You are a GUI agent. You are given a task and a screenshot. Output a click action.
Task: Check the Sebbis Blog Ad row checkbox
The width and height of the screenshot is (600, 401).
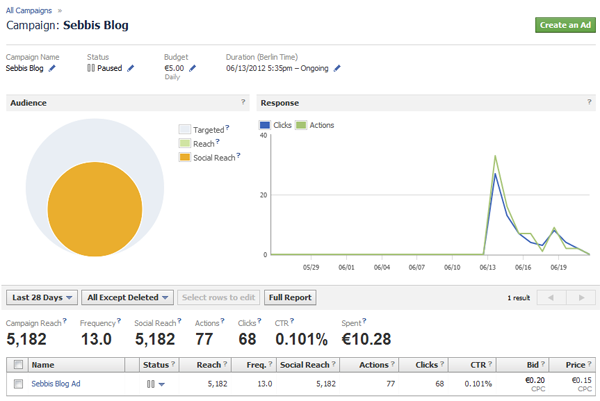(x=17, y=383)
